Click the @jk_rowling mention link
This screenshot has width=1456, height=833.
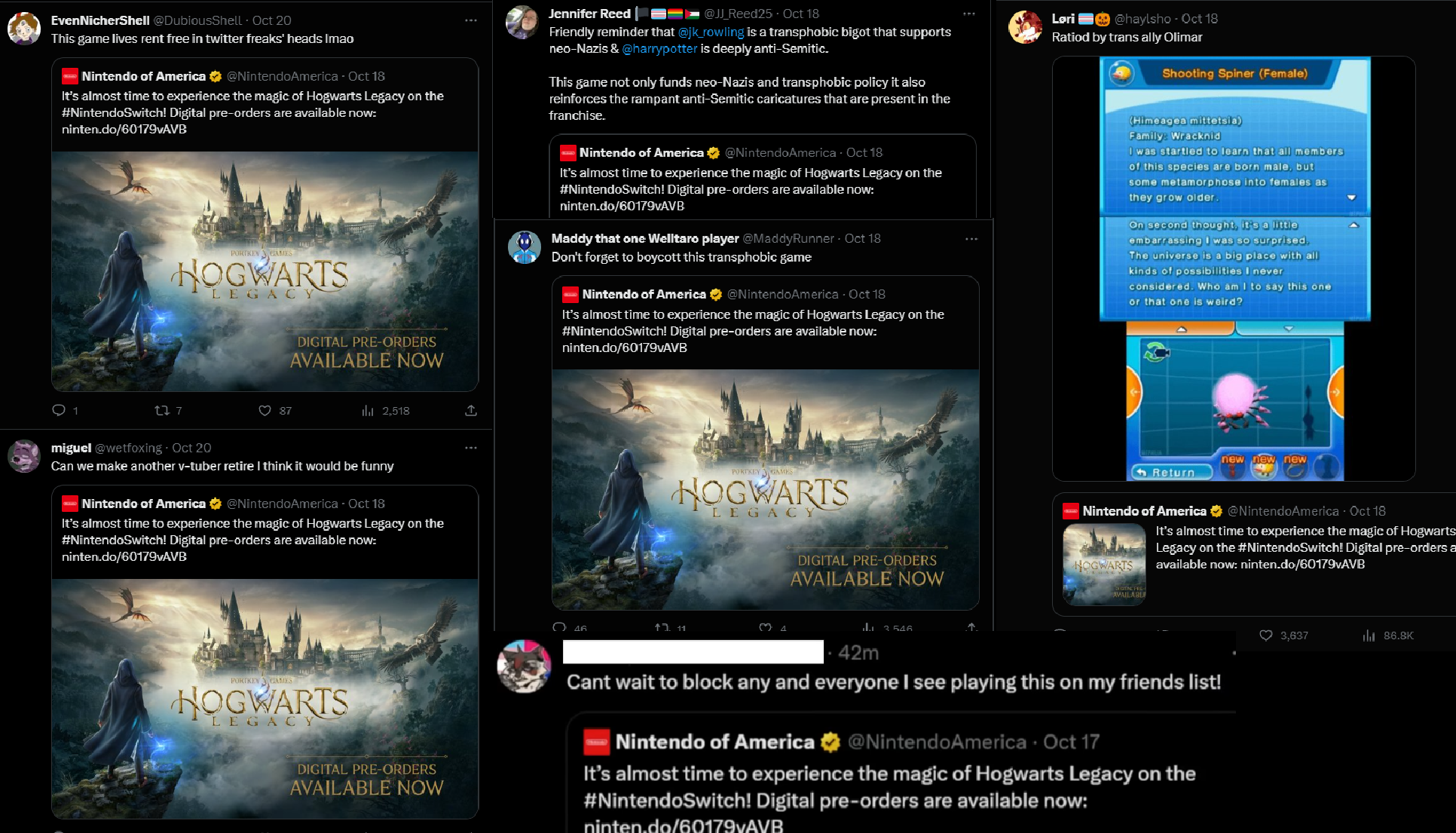click(711, 32)
